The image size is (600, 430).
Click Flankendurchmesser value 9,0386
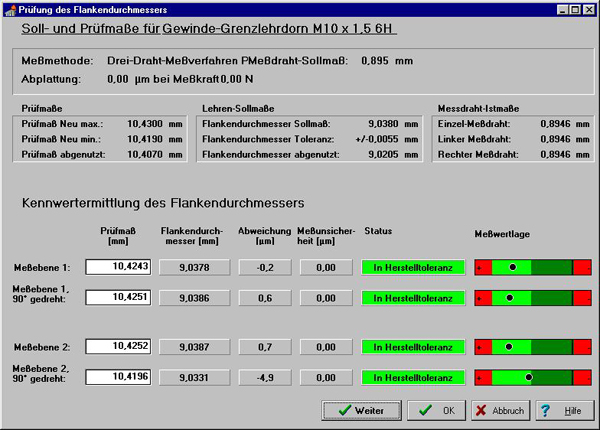tap(194, 298)
